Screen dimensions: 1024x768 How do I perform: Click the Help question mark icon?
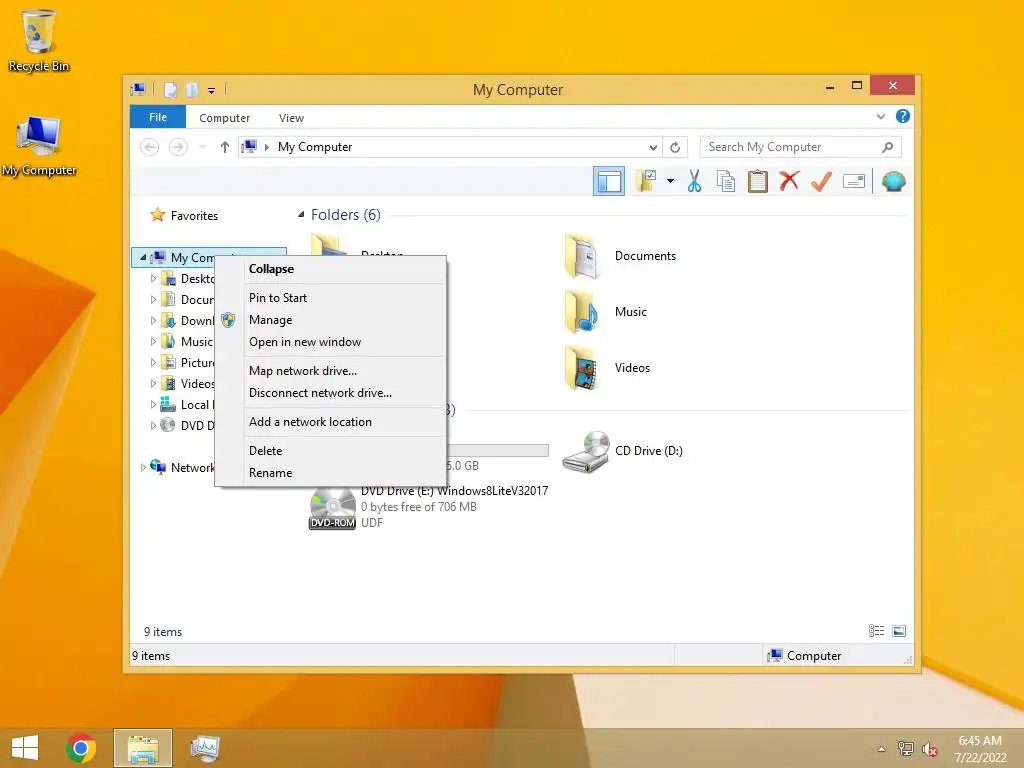pos(903,116)
